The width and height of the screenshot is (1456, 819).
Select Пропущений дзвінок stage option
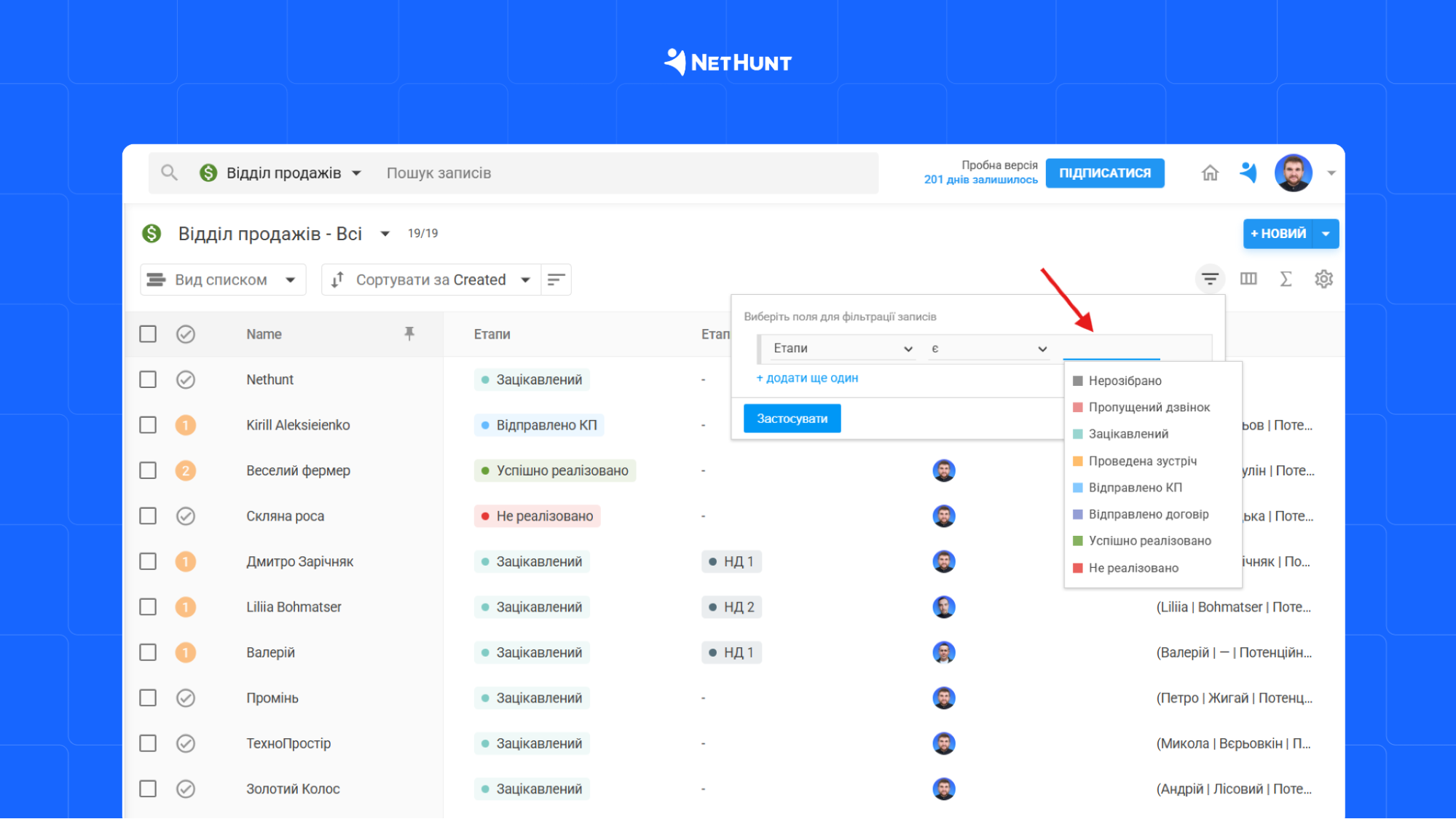pos(1153,407)
